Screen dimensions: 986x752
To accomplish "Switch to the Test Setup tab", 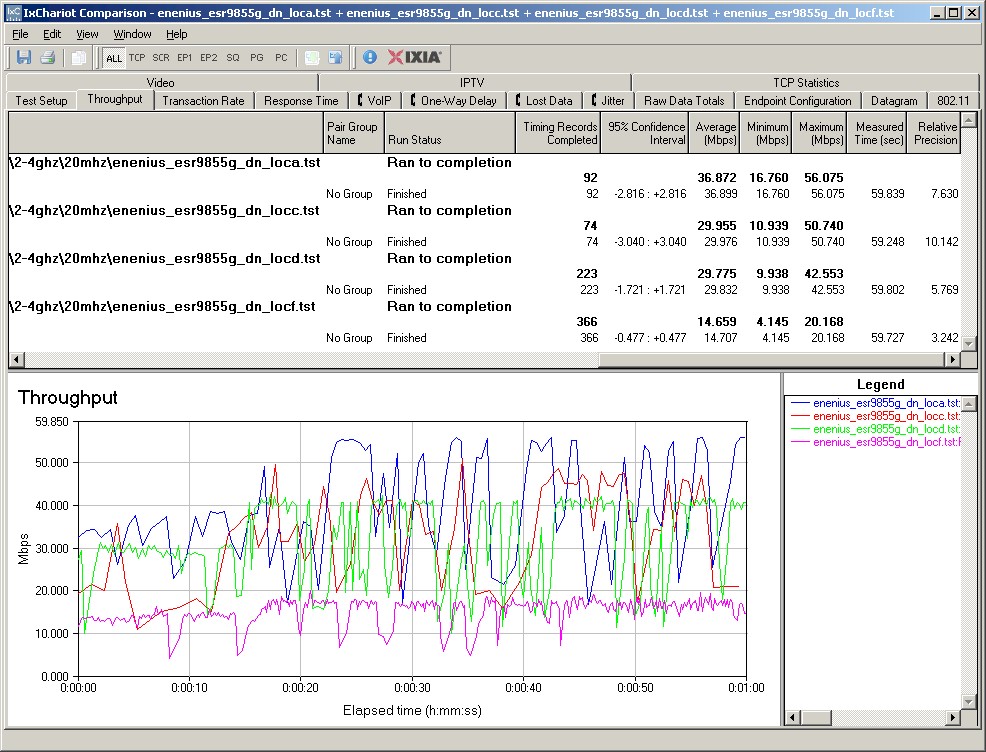I will (x=42, y=101).
